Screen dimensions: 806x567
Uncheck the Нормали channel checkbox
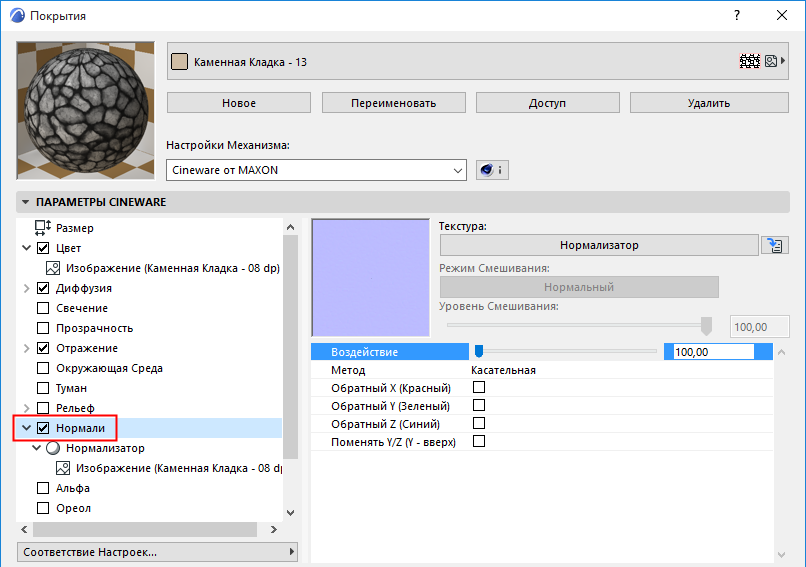click(x=43, y=428)
